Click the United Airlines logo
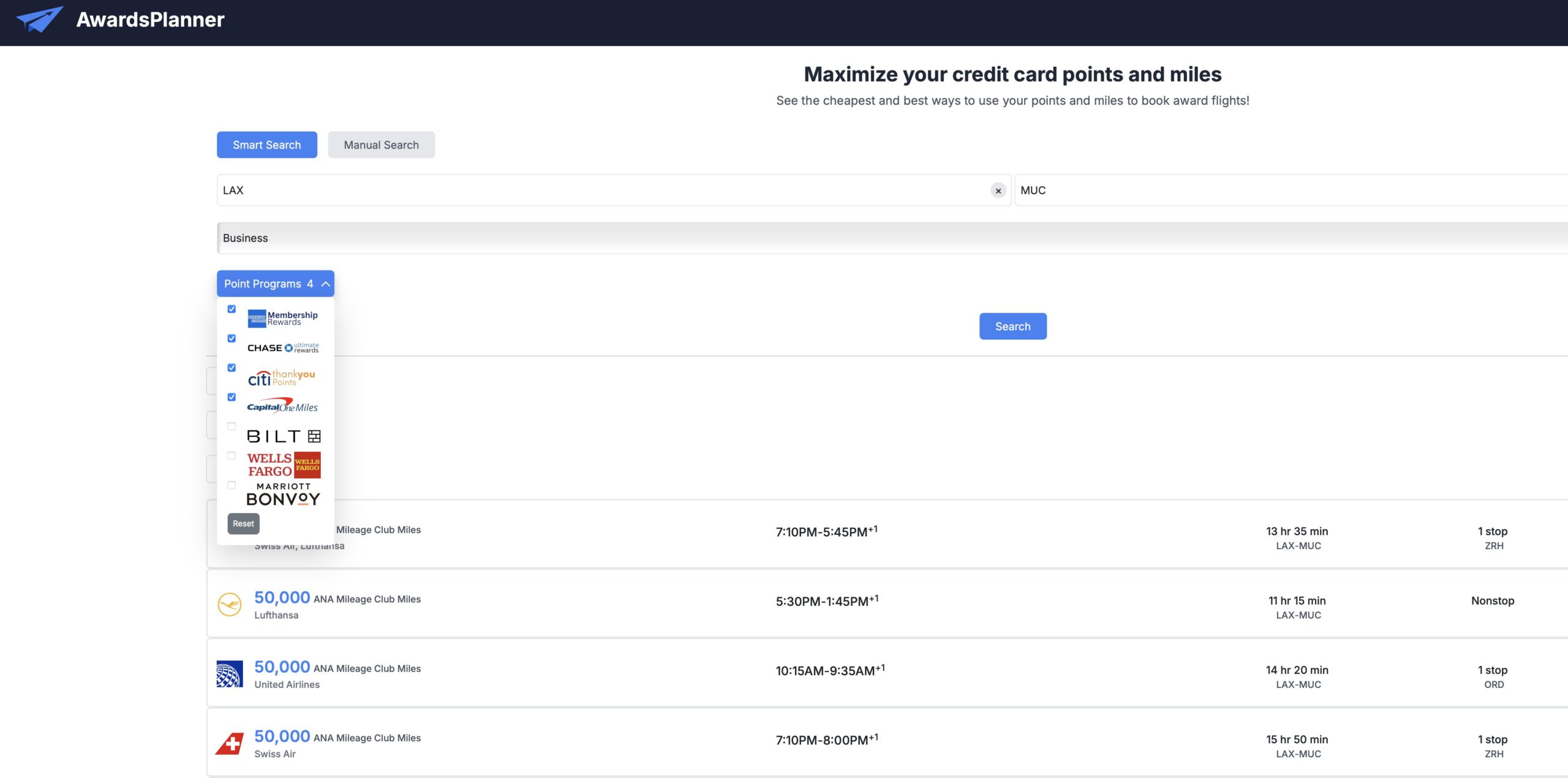Screen dimensions: 1568x778 click(230, 674)
